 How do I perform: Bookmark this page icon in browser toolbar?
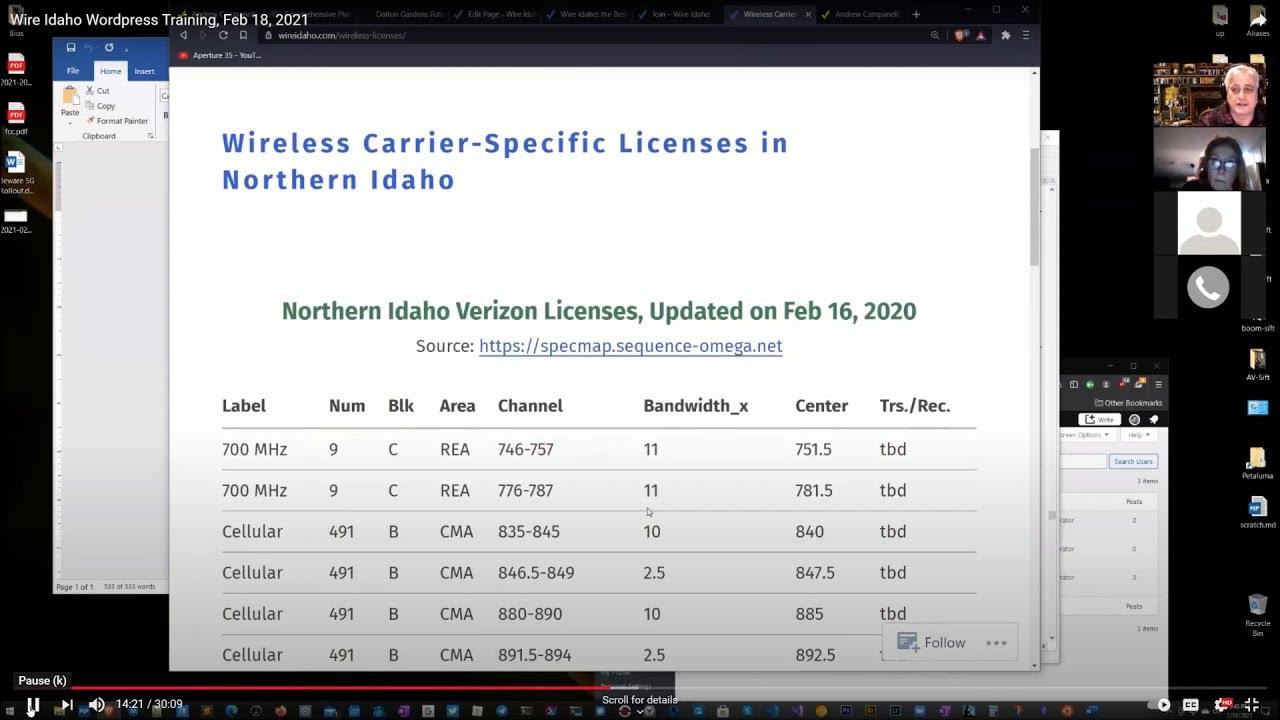pos(243,35)
